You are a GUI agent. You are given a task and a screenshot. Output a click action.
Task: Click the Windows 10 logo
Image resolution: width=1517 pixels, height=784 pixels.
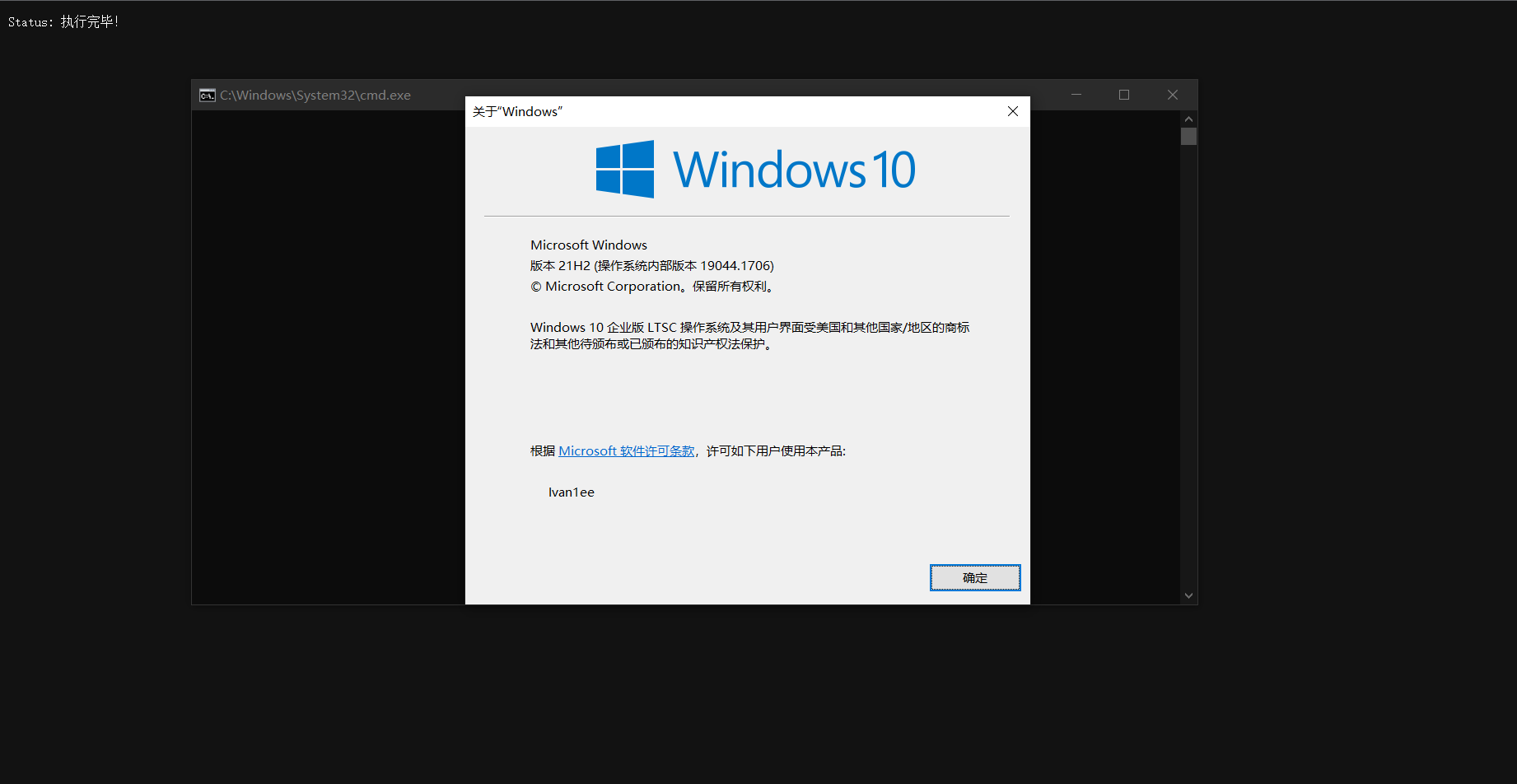(755, 169)
